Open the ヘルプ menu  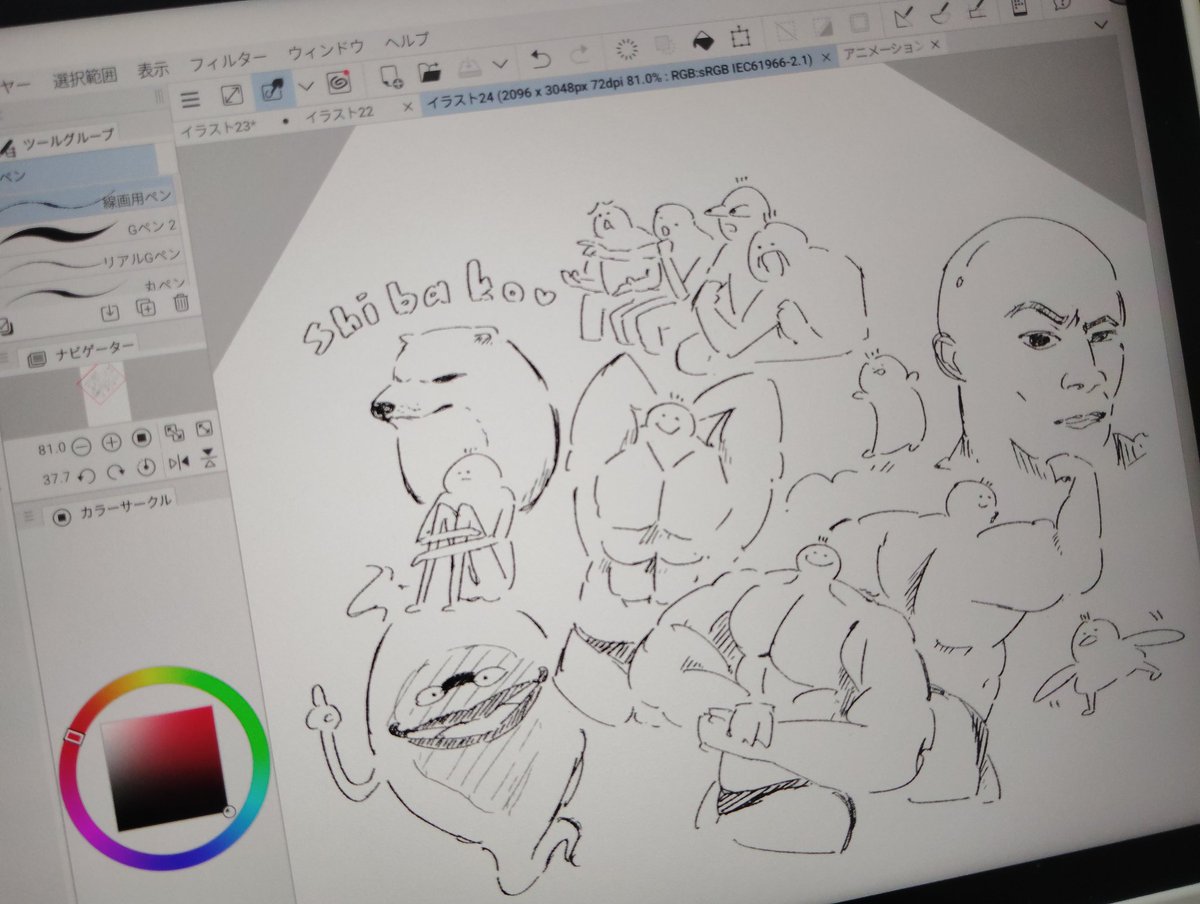(x=407, y=42)
